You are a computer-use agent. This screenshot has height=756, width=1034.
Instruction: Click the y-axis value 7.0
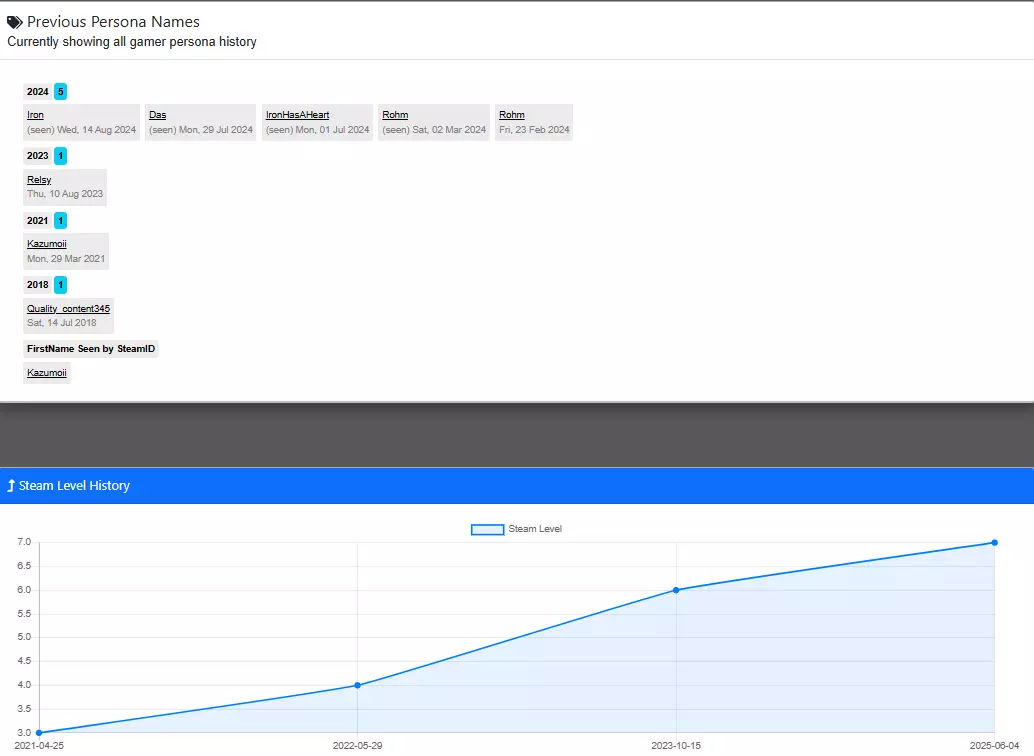coord(24,542)
